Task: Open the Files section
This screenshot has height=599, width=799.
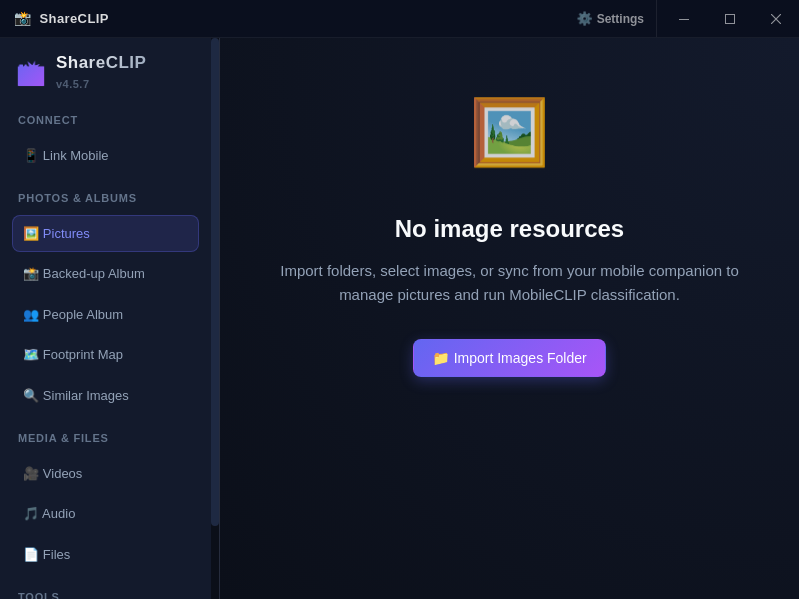Action: click(x=105, y=554)
